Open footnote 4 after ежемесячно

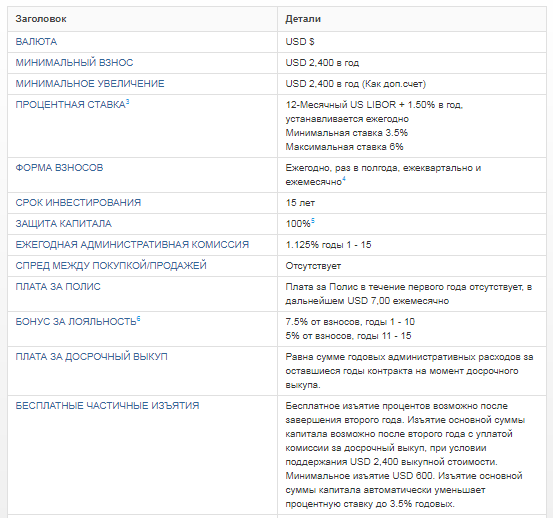(x=344, y=179)
